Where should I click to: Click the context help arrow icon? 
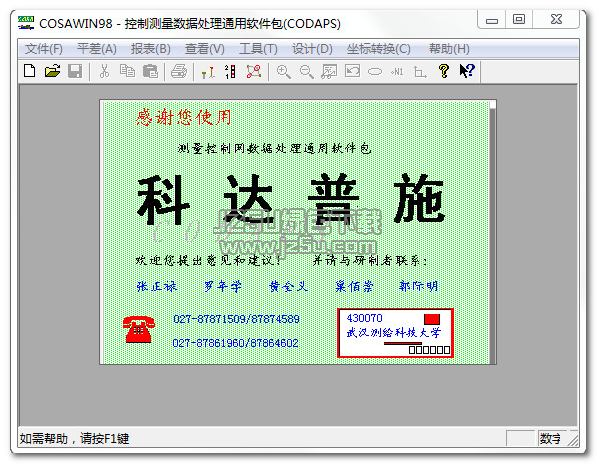tap(467, 71)
